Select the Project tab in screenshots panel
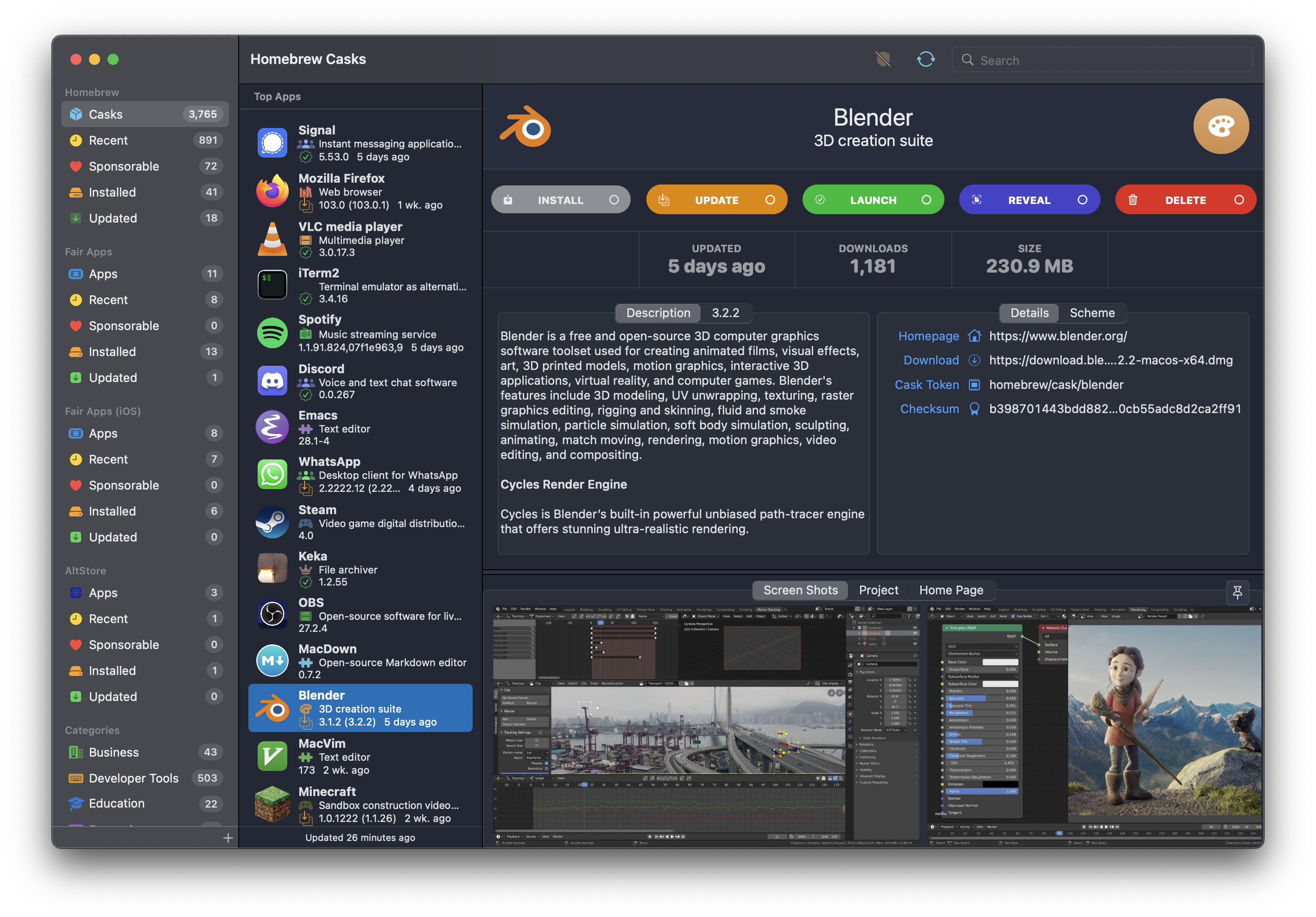Viewport: 1316px width, 917px height. pos(879,589)
